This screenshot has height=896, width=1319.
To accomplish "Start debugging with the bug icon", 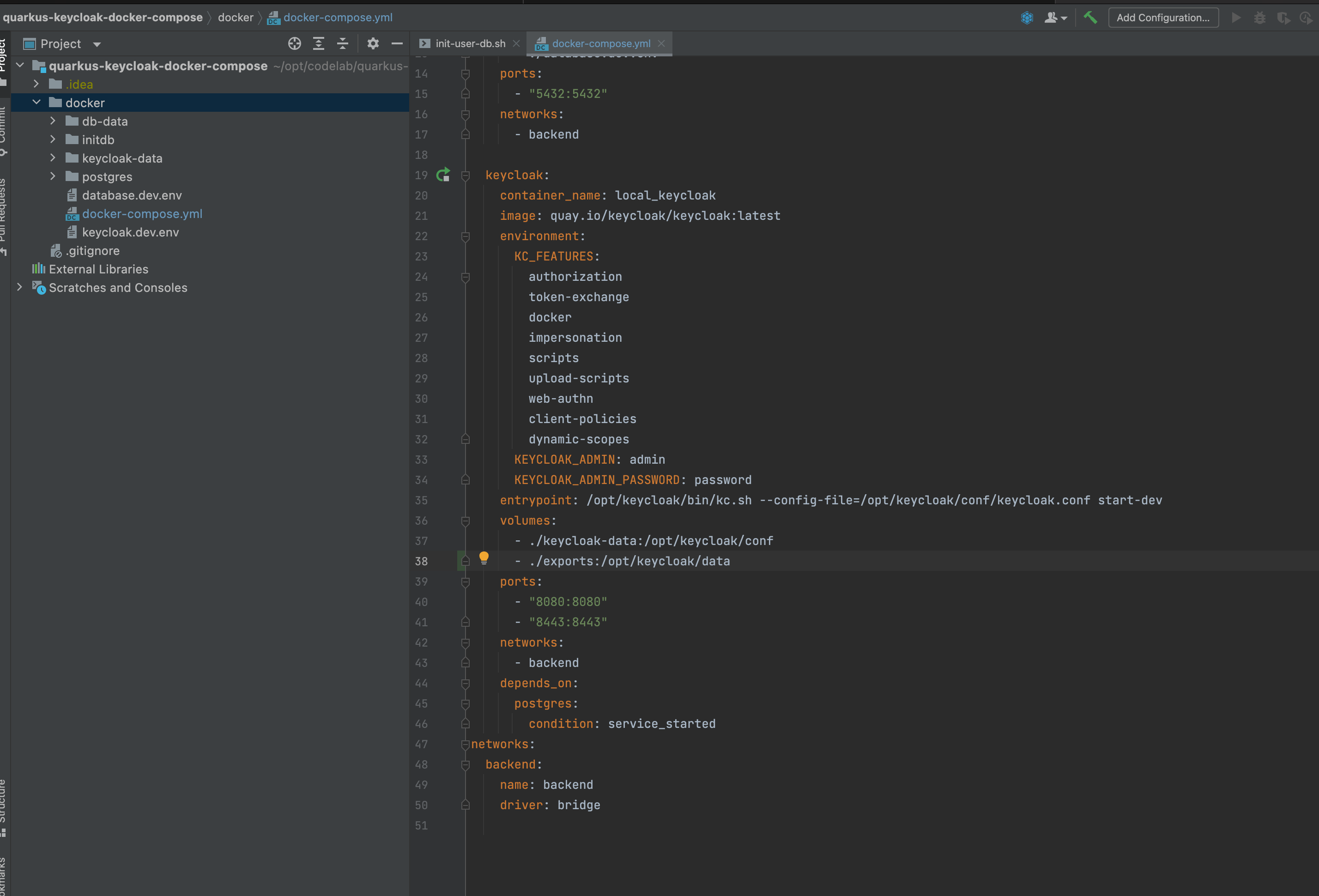I will coord(1260,18).
